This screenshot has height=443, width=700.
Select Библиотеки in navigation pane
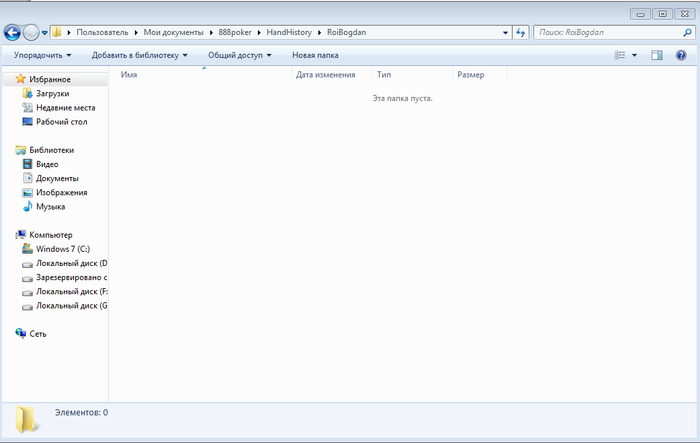click(52, 150)
